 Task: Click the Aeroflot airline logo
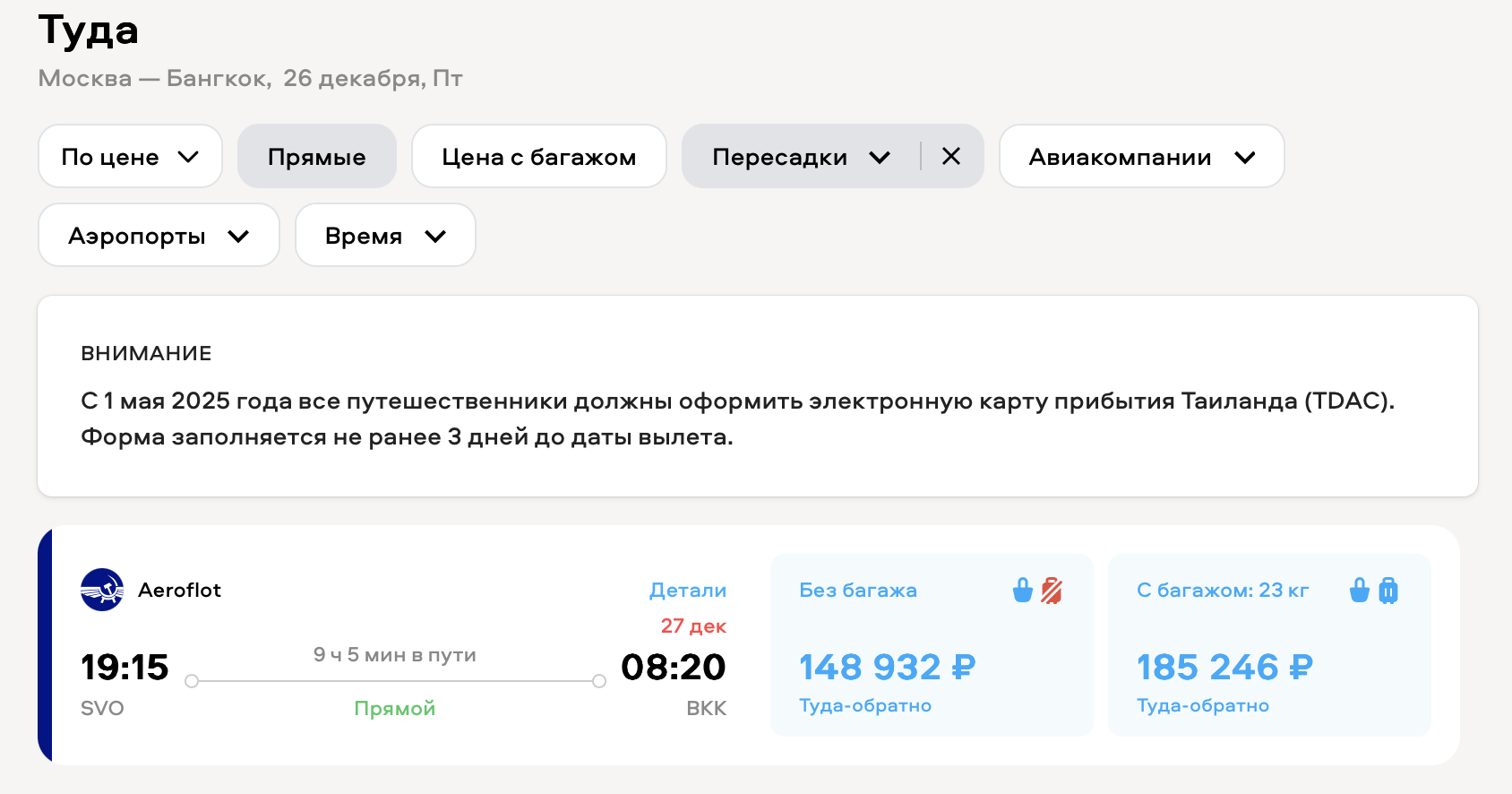tap(102, 590)
